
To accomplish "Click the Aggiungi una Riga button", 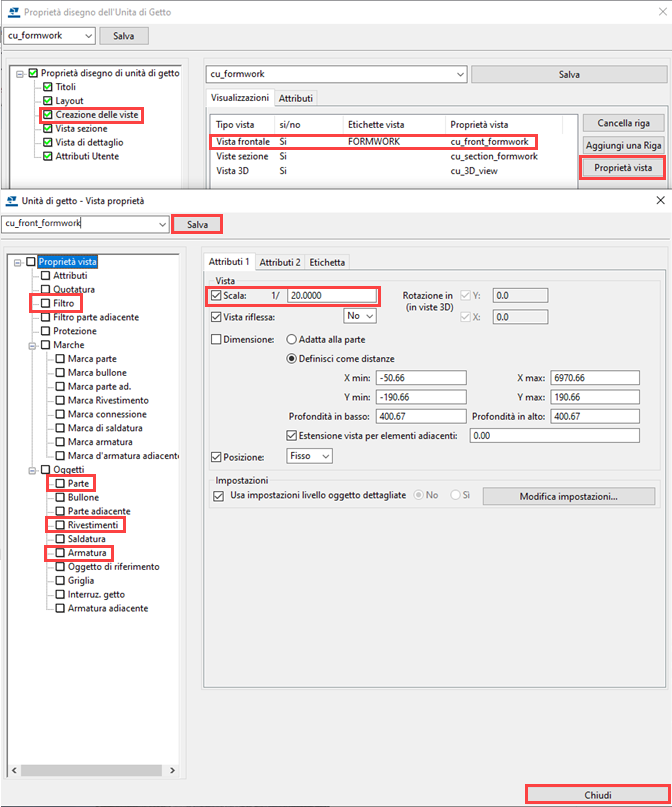I will click(624, 146).
